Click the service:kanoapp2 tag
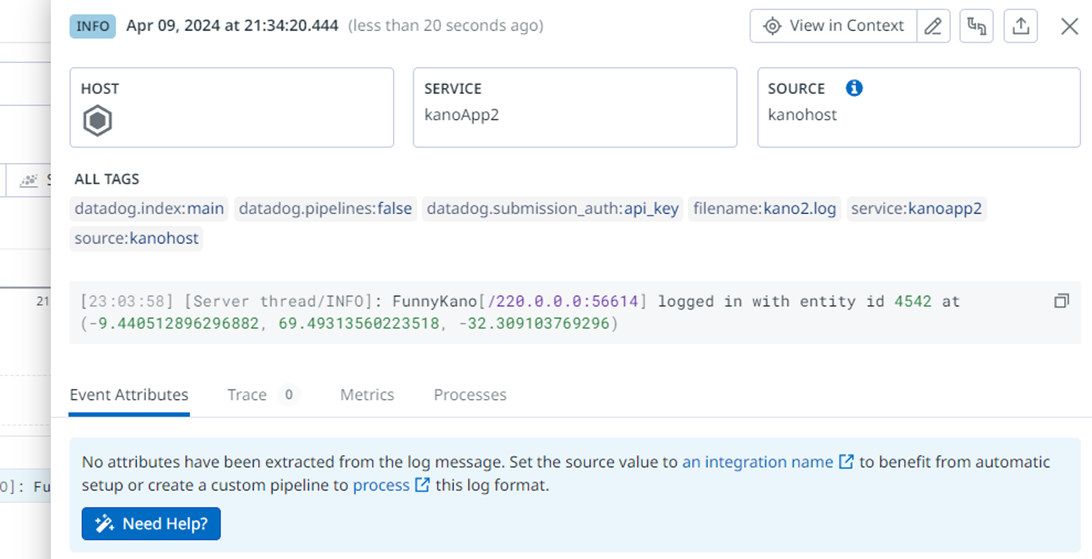The image size is (1092, 559). (916, 208)
